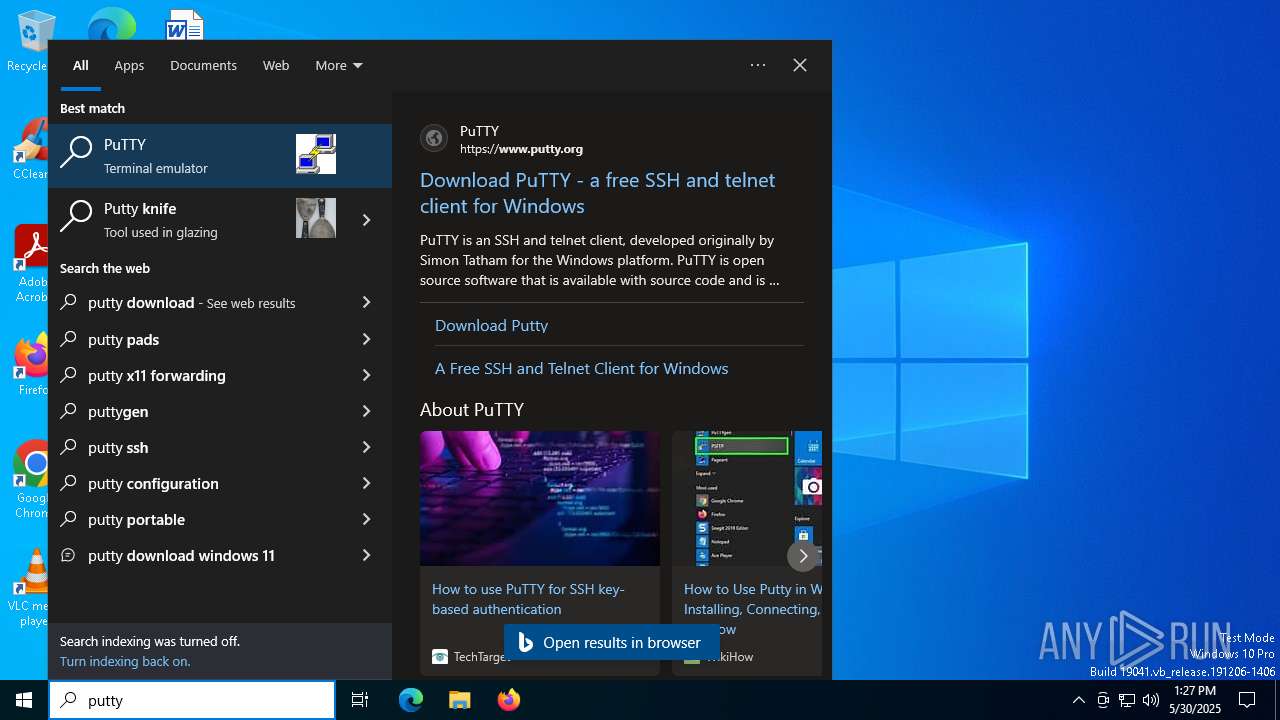This screenshot has height=720, width=1280.
Task: Click the PuTTY computer icon thumbnail
Action: [316, 154]
